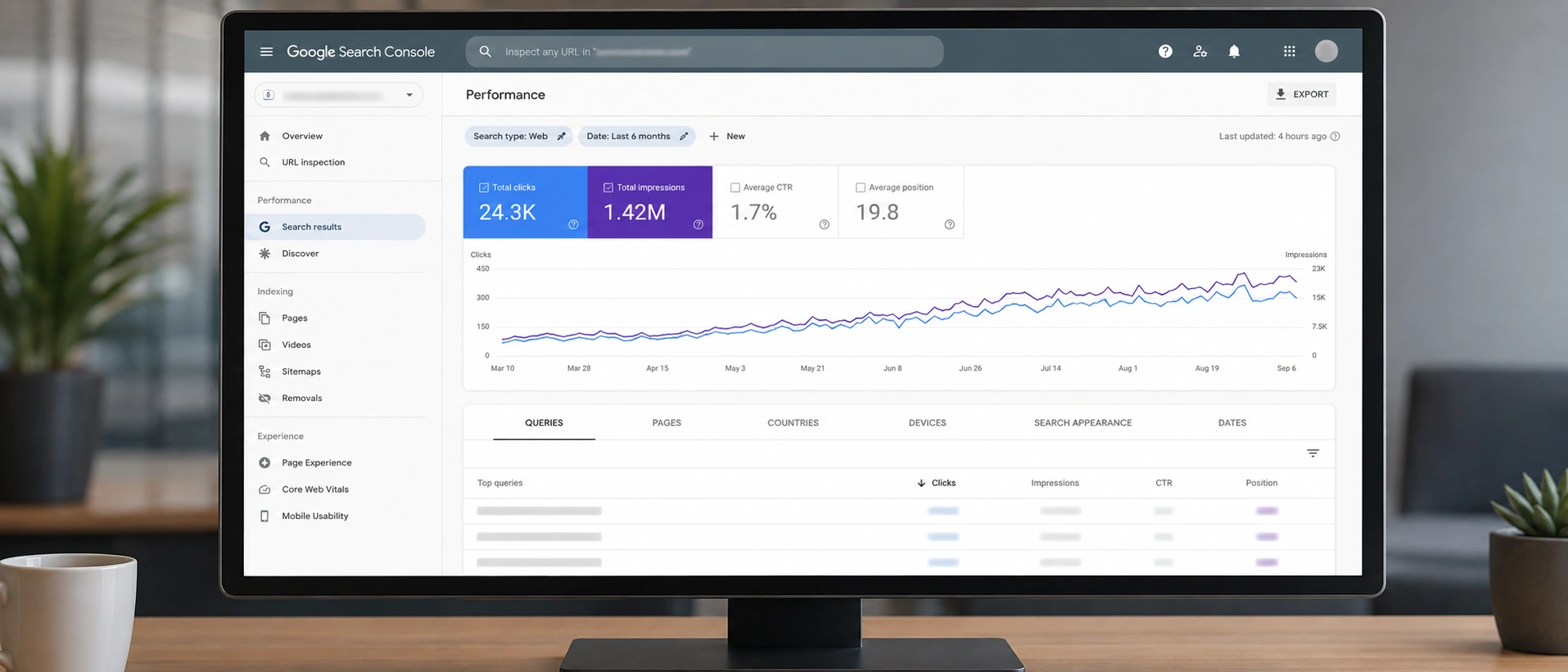Image resolution: width=1568 pixels, height=672 pixels.
Task: Click the URL inspection magnifier icon
Action: [x=264, y=162]
